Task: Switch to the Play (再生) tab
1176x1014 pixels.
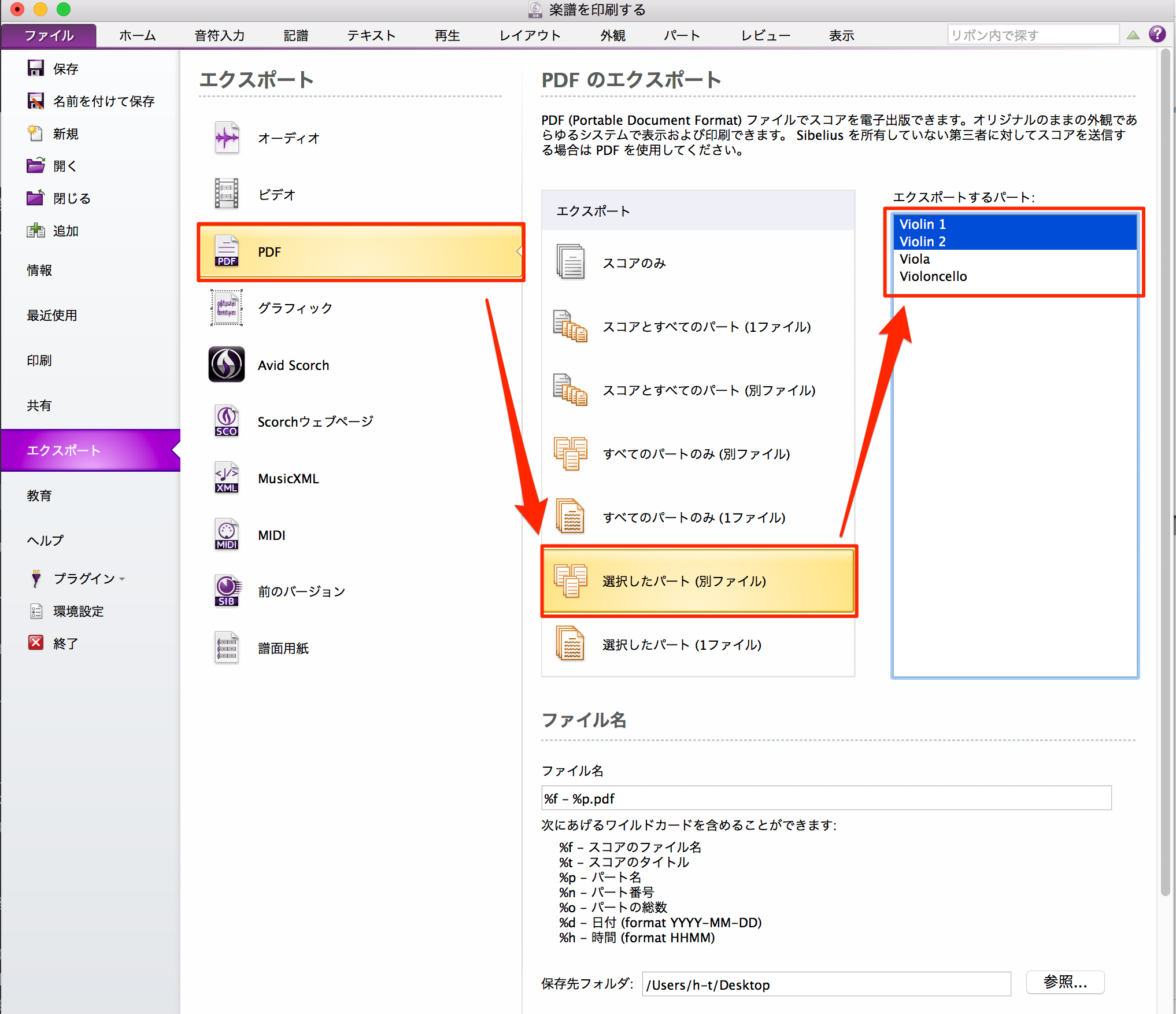Action: (x=447, y=35)
